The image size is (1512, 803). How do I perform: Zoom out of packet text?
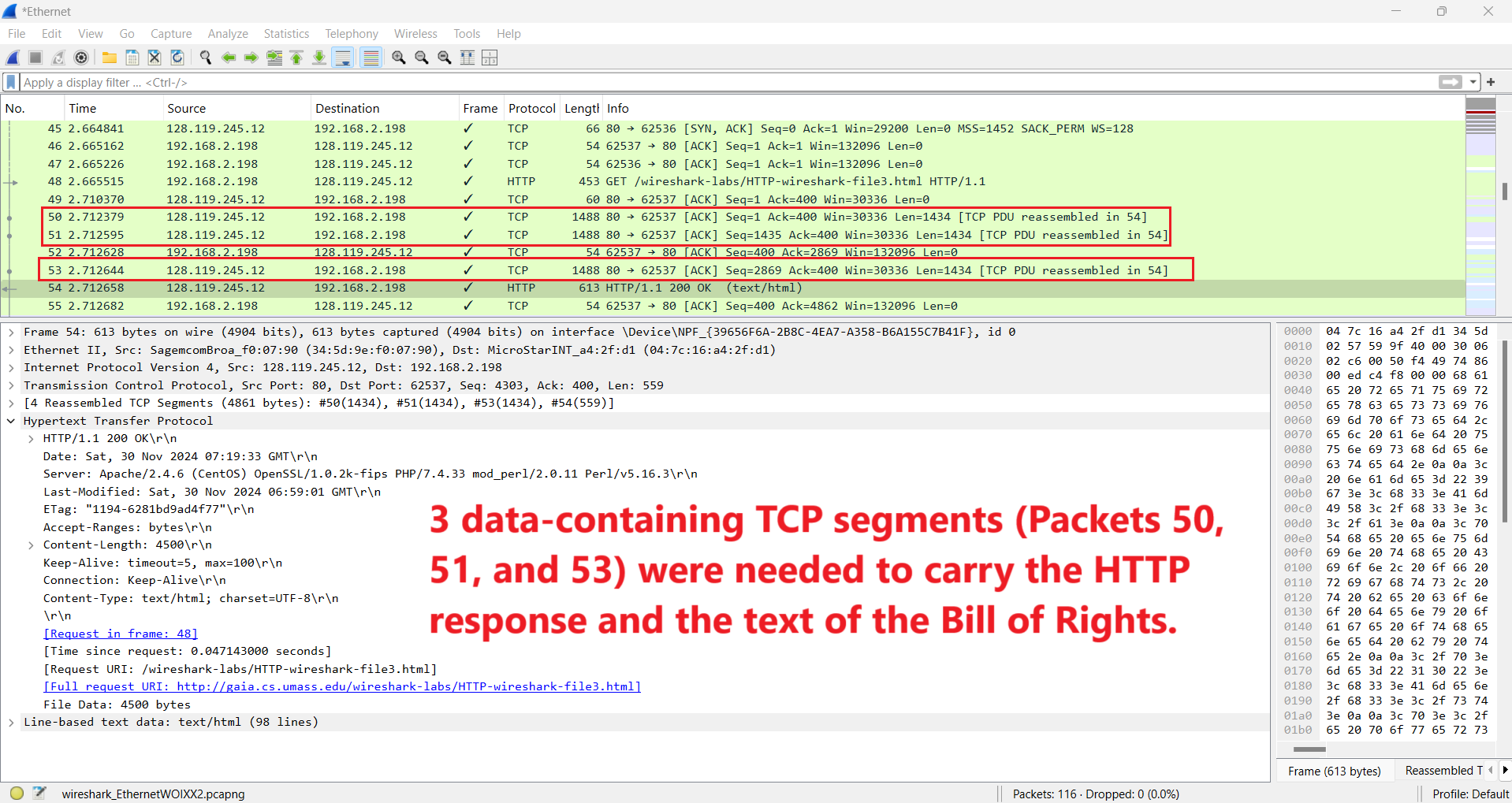[422, 58]
